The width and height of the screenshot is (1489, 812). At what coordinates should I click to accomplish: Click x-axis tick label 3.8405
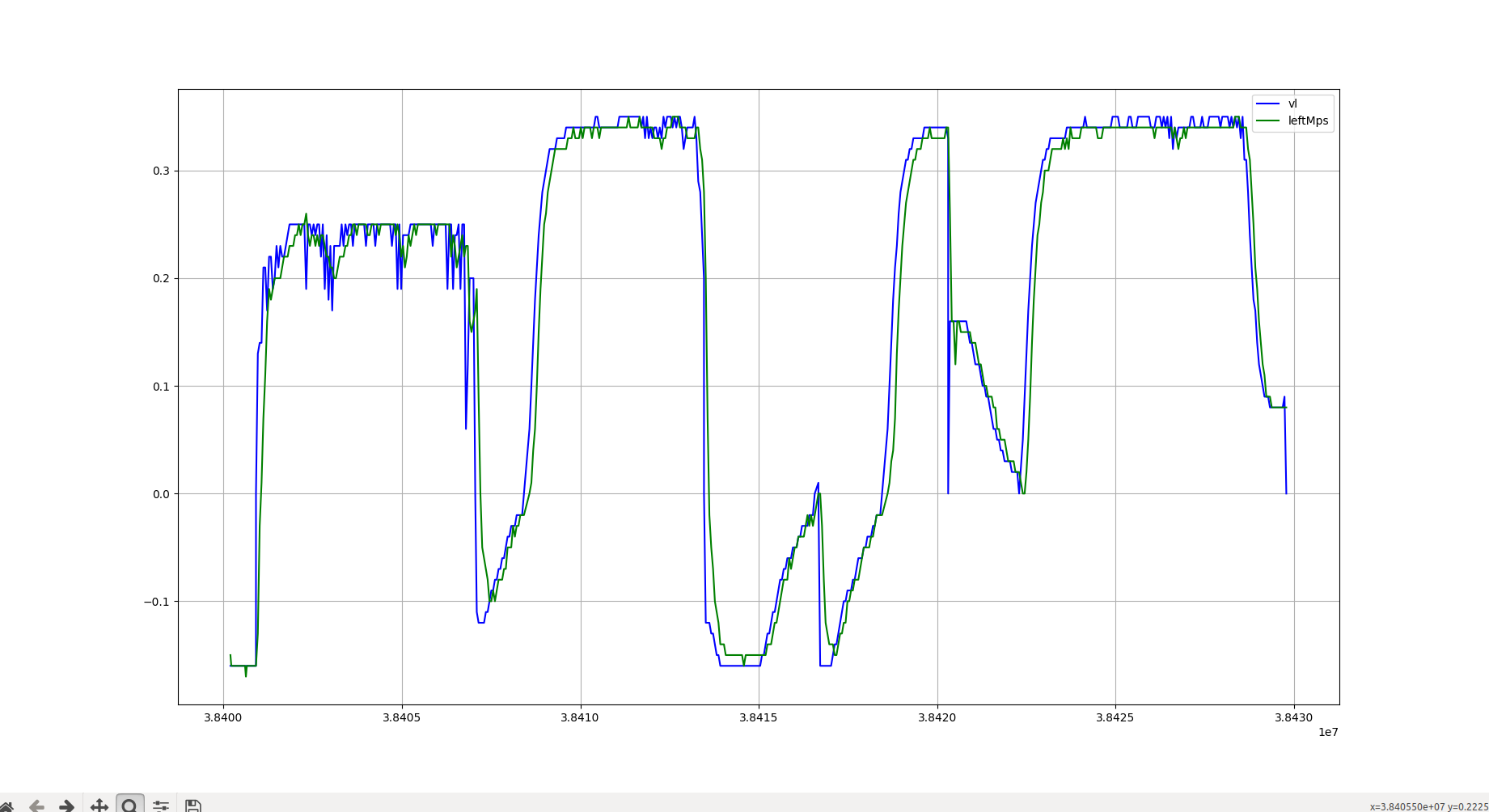402,717
